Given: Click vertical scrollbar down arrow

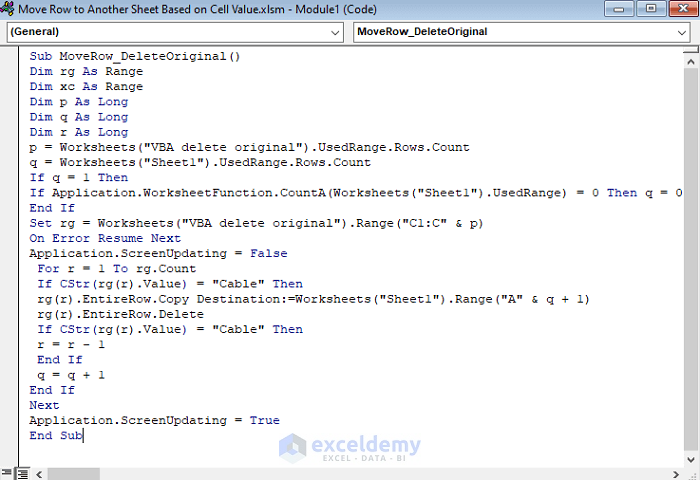Looking at the screenshot, I should 691,459.
